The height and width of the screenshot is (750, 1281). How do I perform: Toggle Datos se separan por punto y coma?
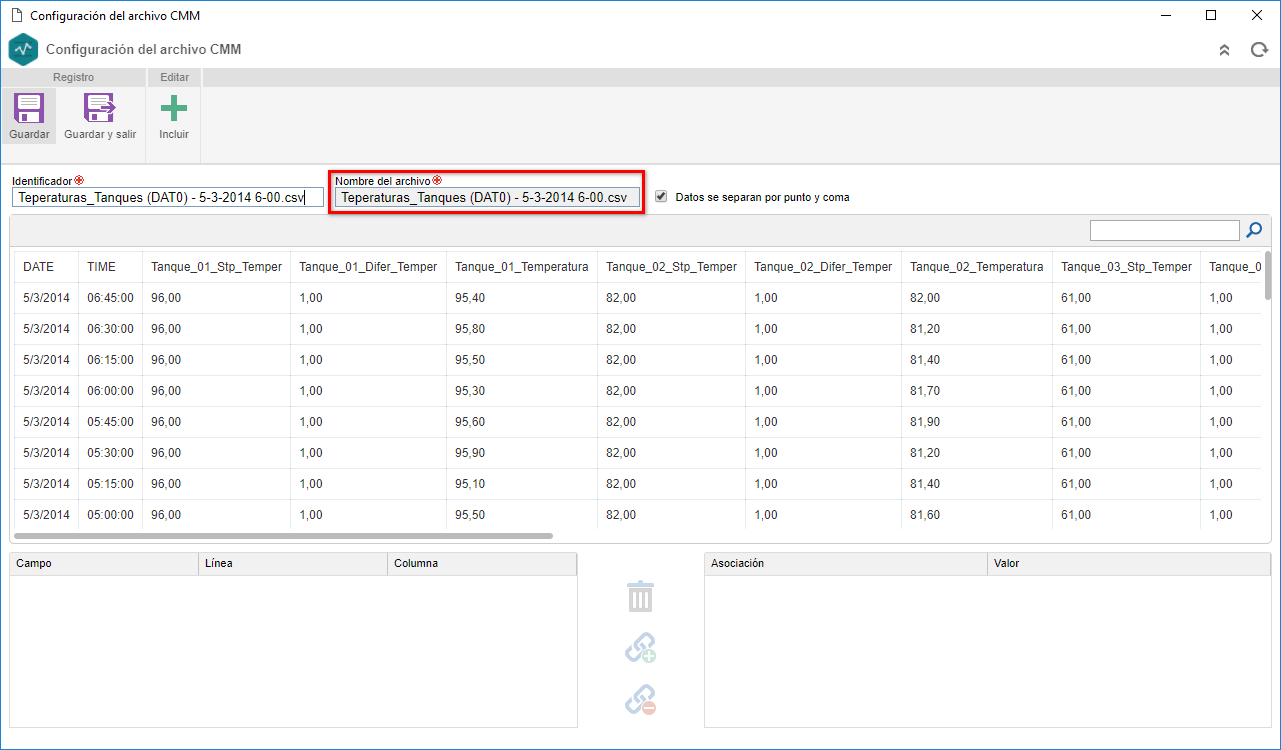click(x=661, y=197)
